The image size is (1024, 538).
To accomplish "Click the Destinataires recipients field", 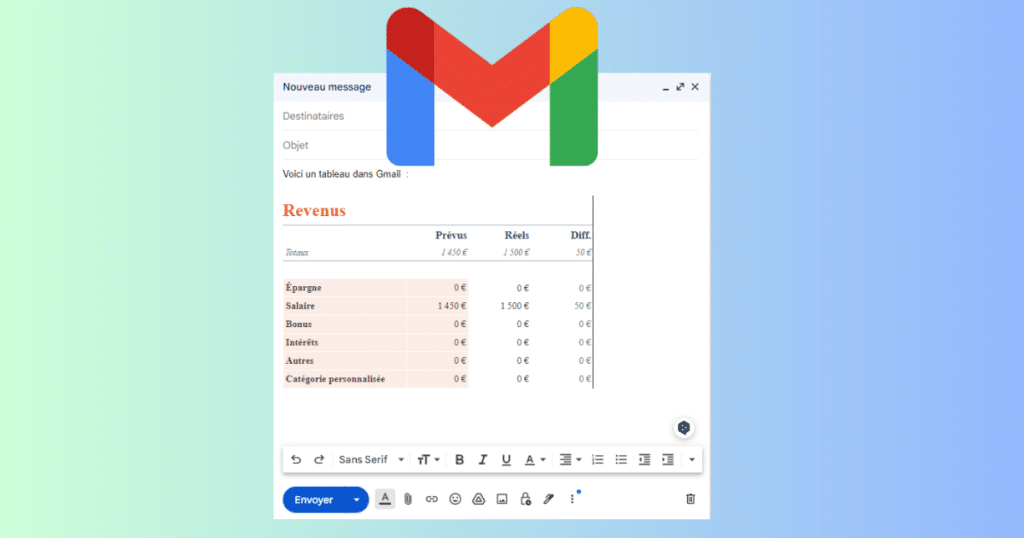I will [x=490, y=116].
